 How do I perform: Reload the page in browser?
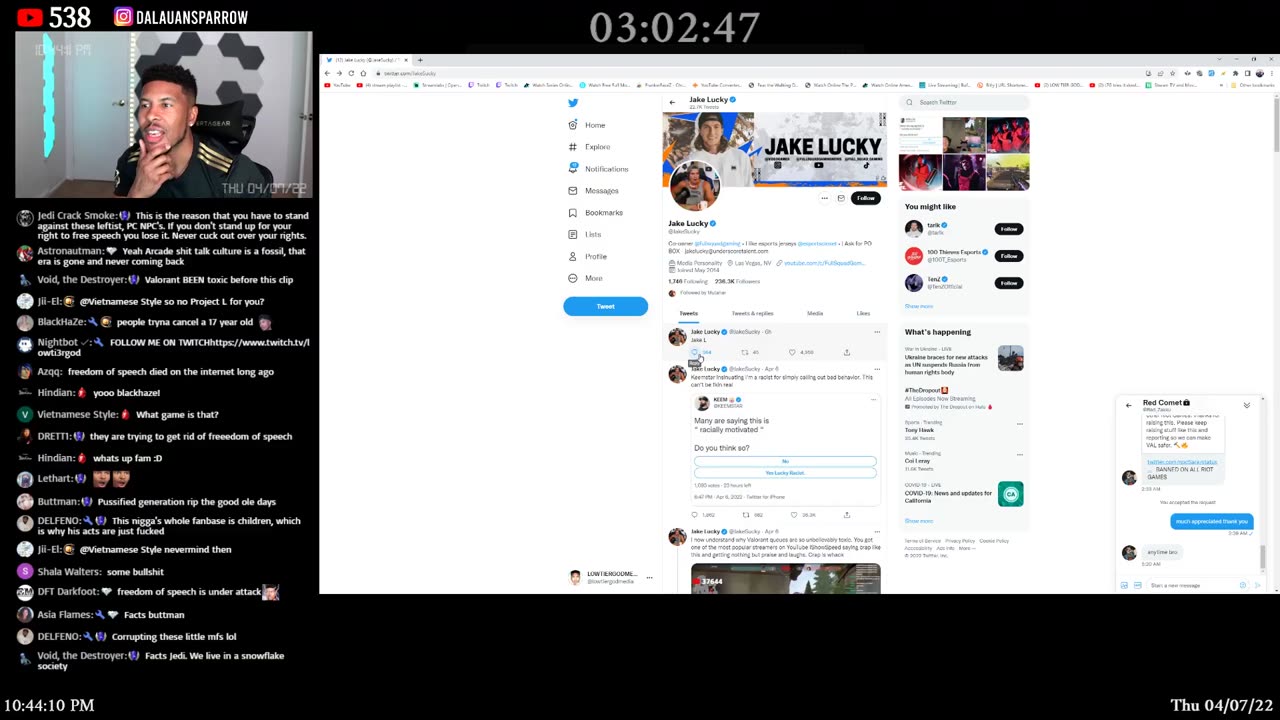point(351,73)
